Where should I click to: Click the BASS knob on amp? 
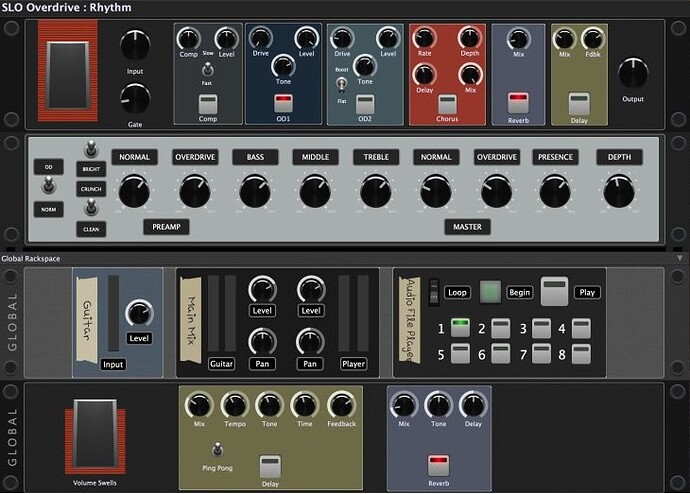[255, 191]
